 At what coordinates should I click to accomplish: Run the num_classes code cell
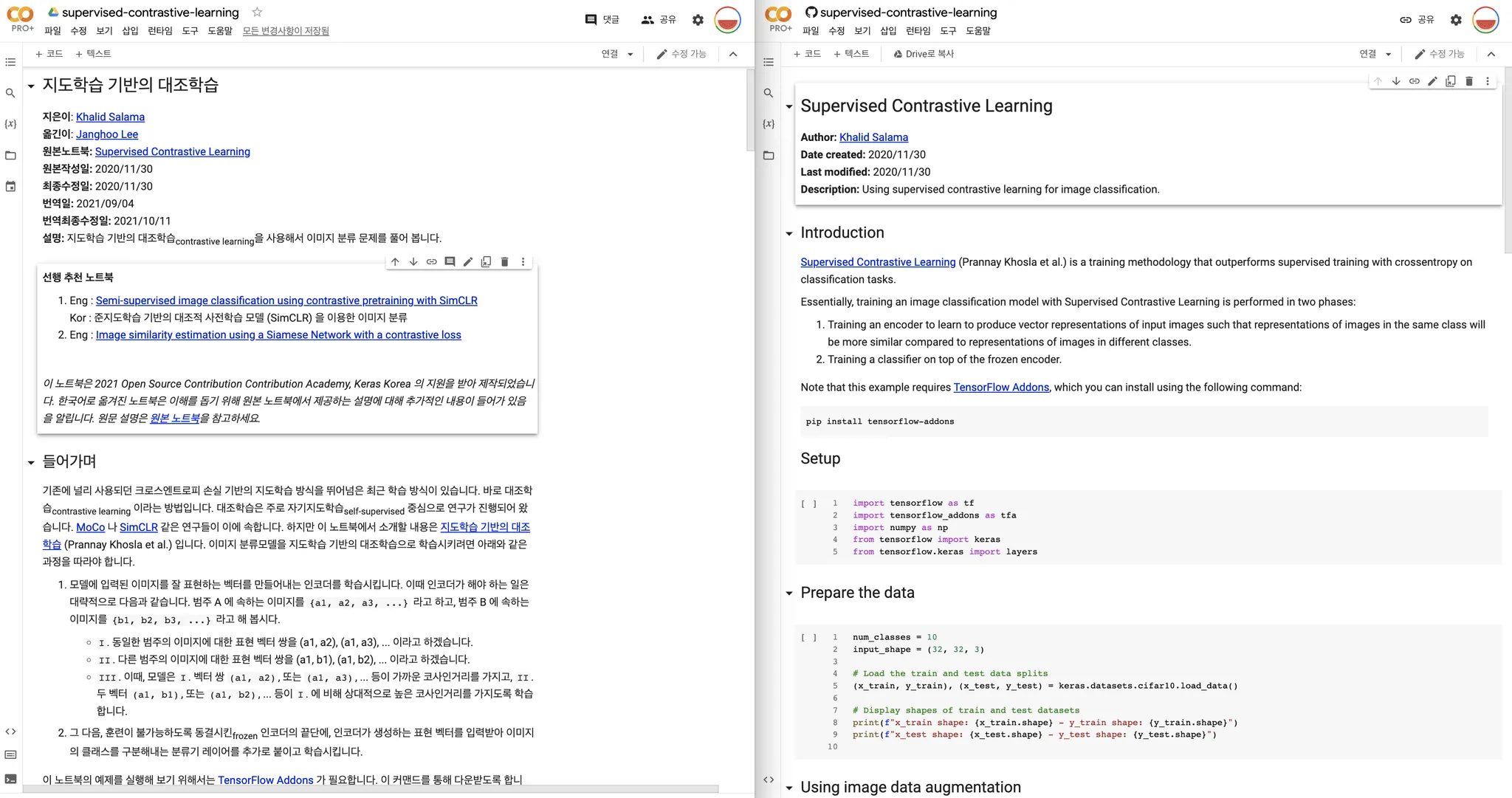point(809,638)
